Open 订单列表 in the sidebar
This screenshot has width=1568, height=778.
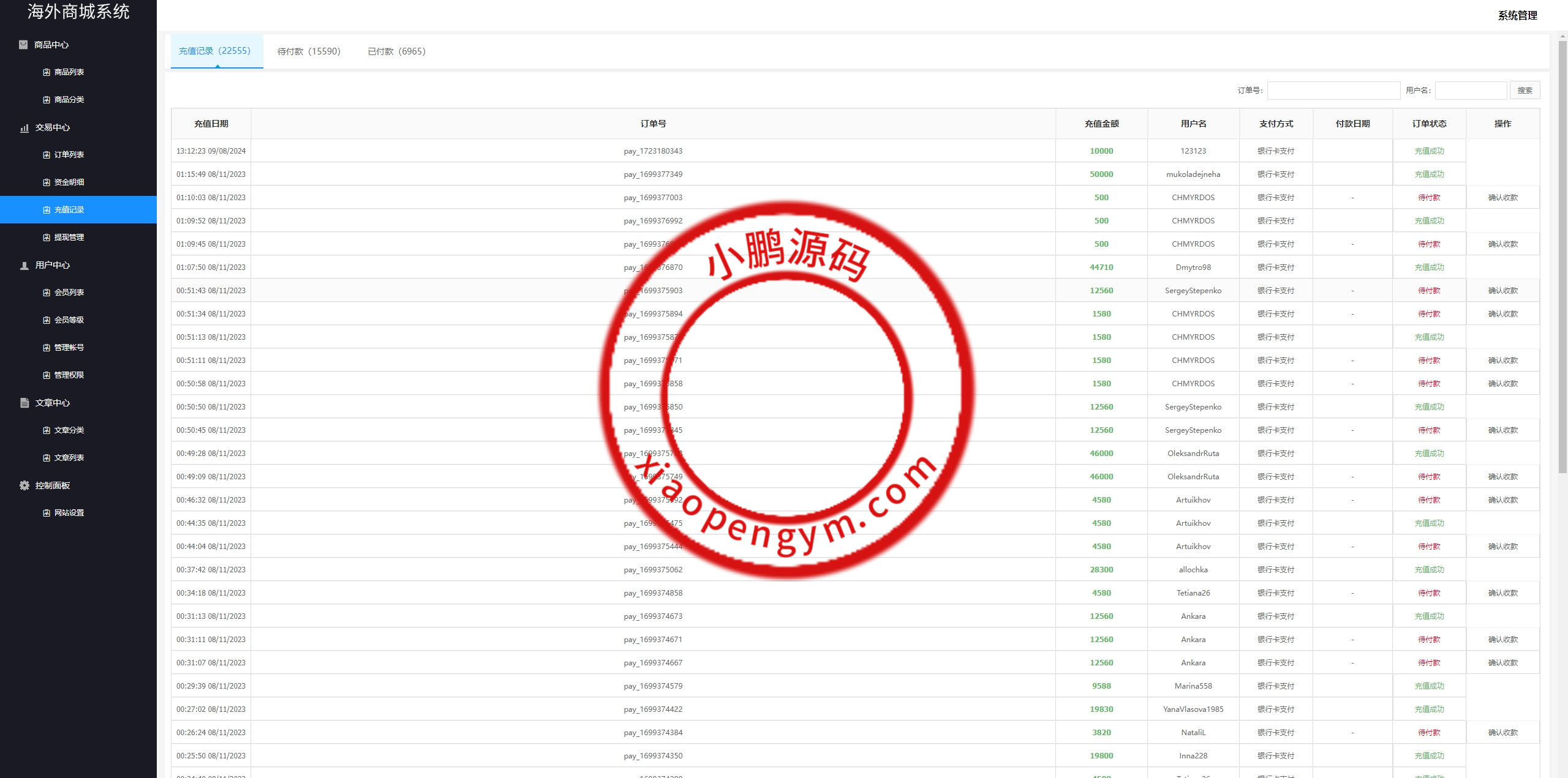pos(69,155)
